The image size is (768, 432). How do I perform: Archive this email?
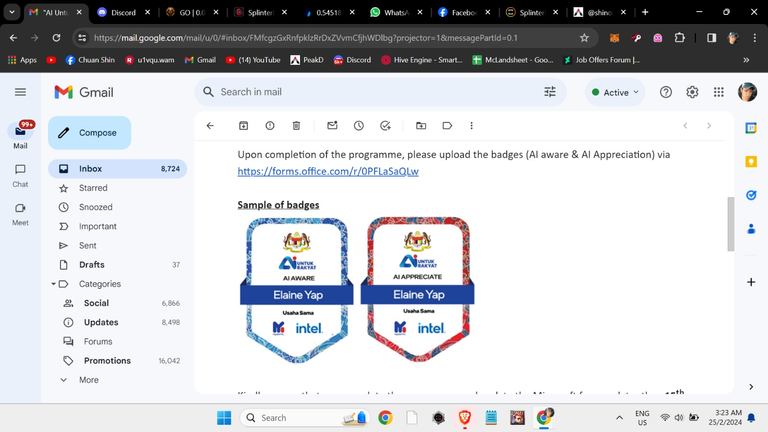243,126
